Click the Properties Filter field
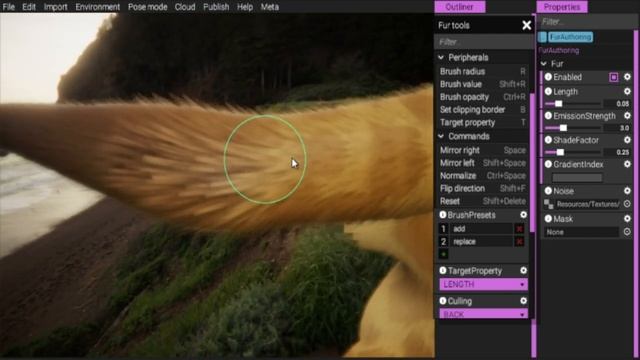This screenshot has height=360, width=640. pos(586,22)
